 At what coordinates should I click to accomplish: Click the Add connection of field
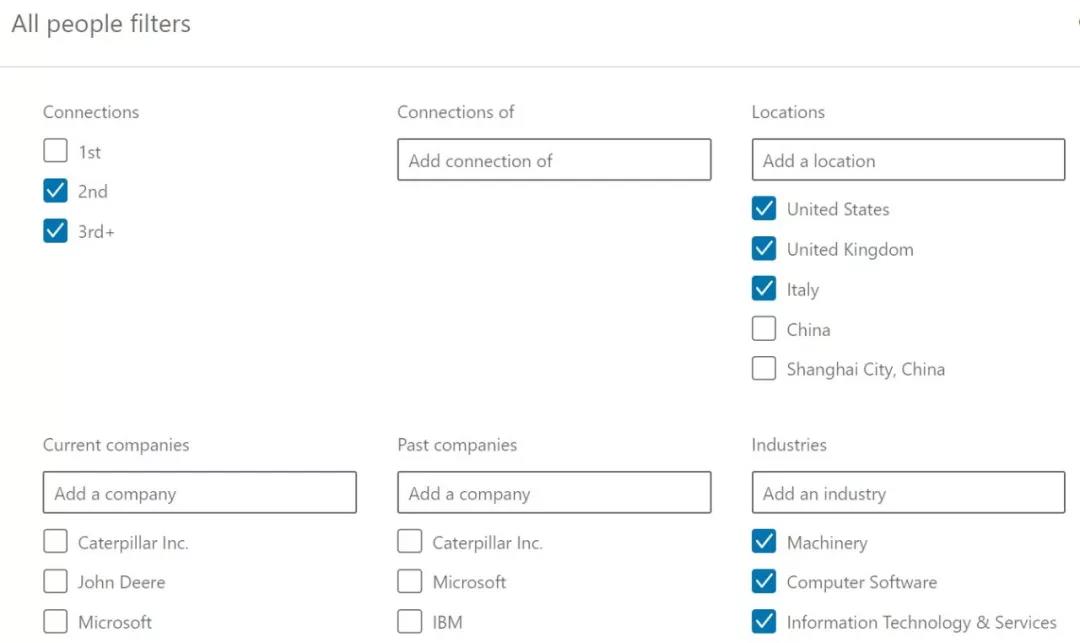click(554, 160)
